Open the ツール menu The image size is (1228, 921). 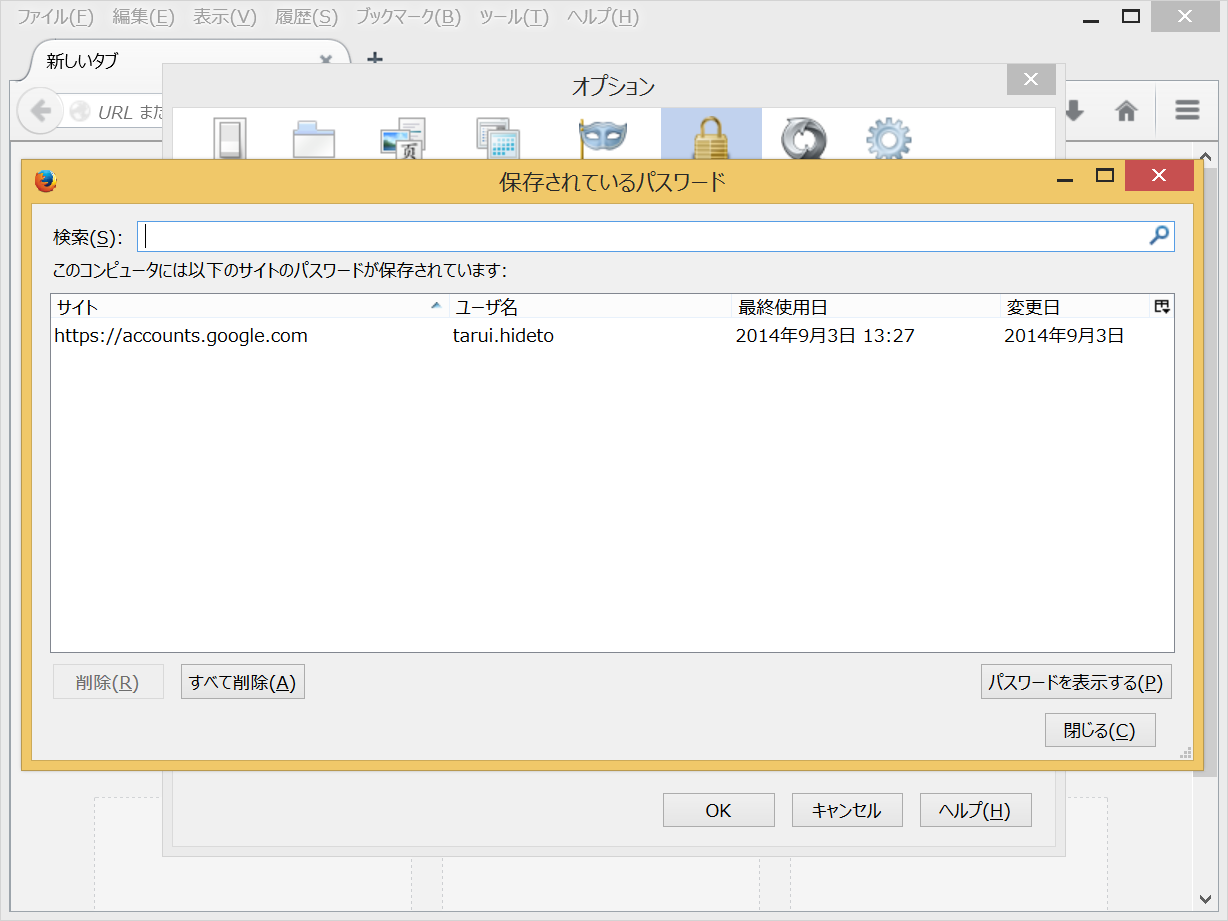click(x=513, y=16)
